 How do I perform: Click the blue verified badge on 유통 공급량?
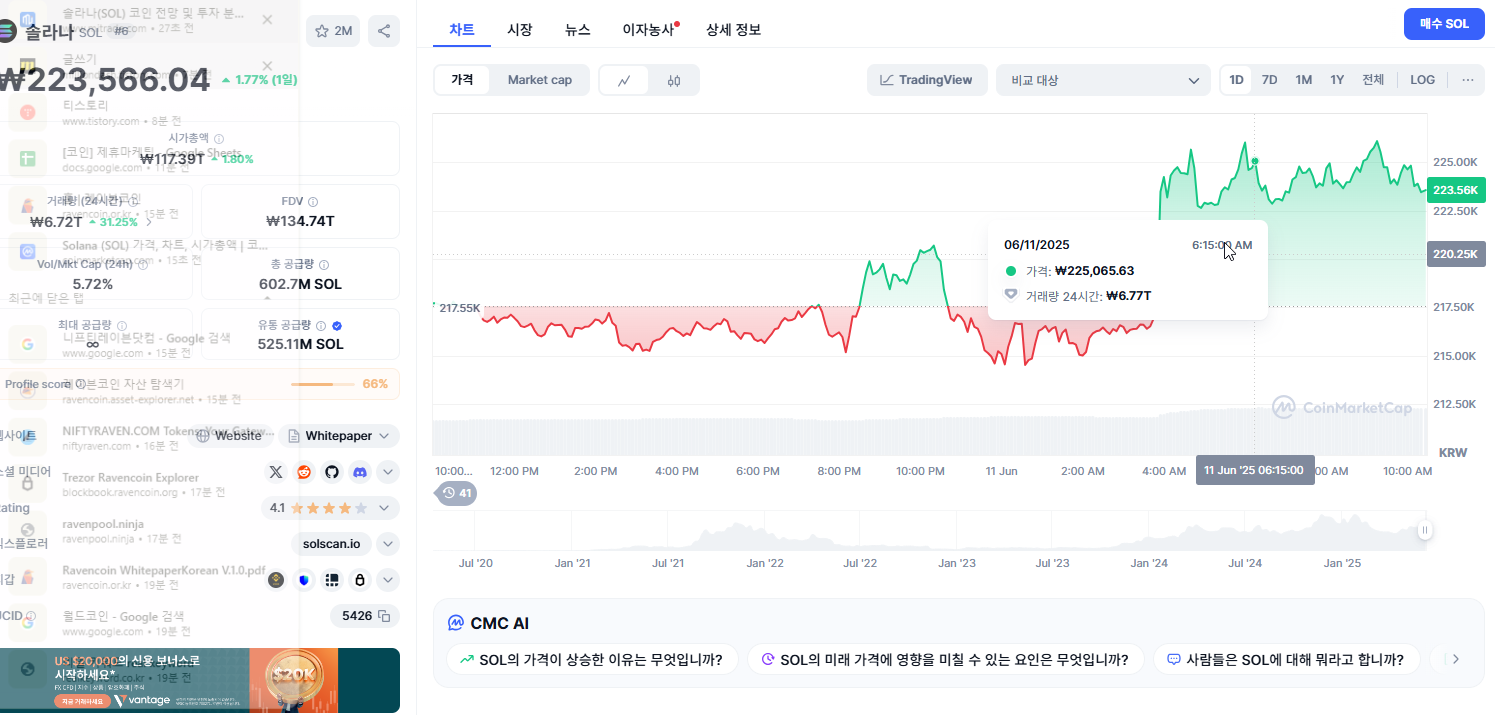point(337,326)
